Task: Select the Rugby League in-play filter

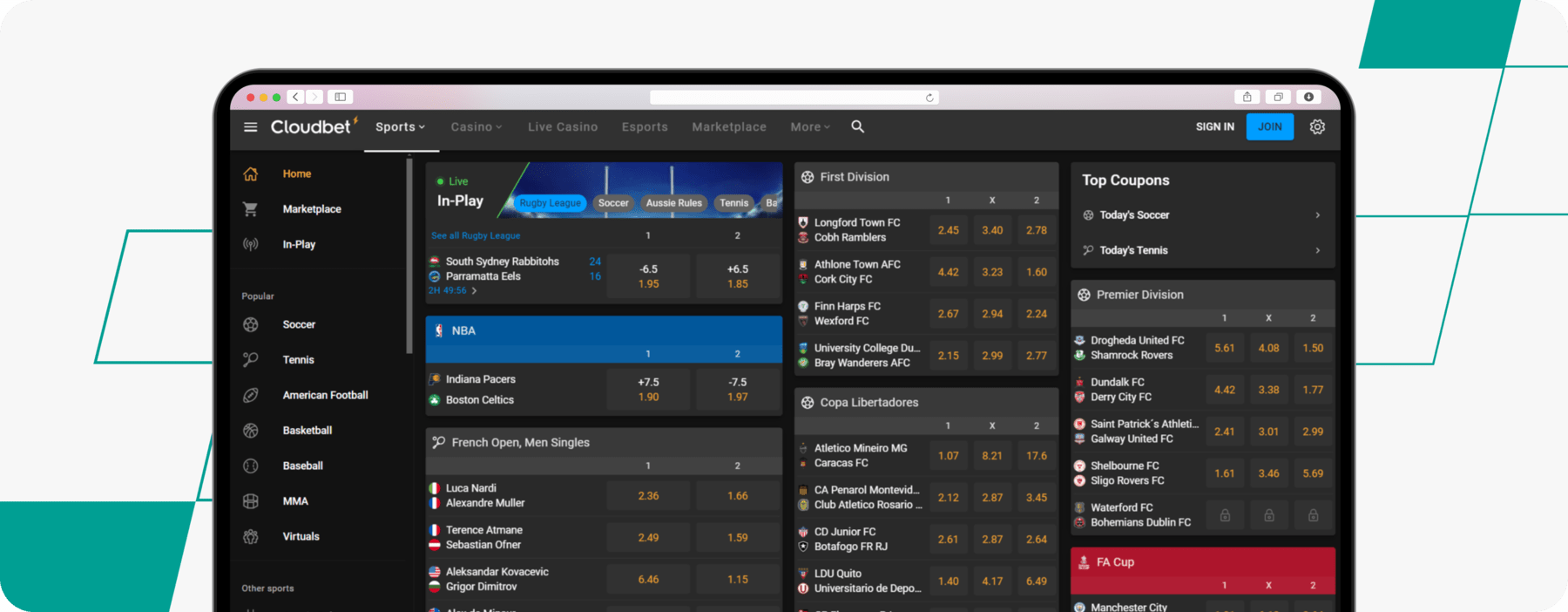Action: [x=551, y=203]
